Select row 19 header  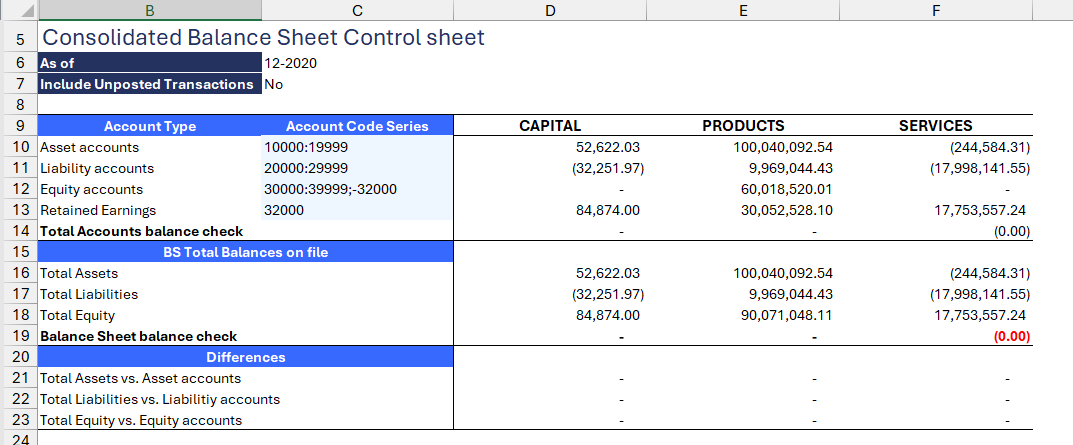tap(18, 336)
